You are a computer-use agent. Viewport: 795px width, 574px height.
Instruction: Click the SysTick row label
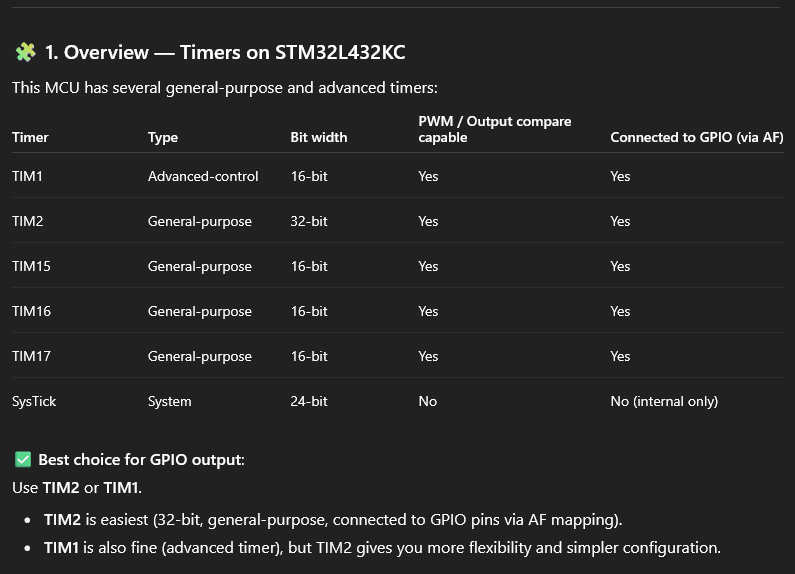34,401
